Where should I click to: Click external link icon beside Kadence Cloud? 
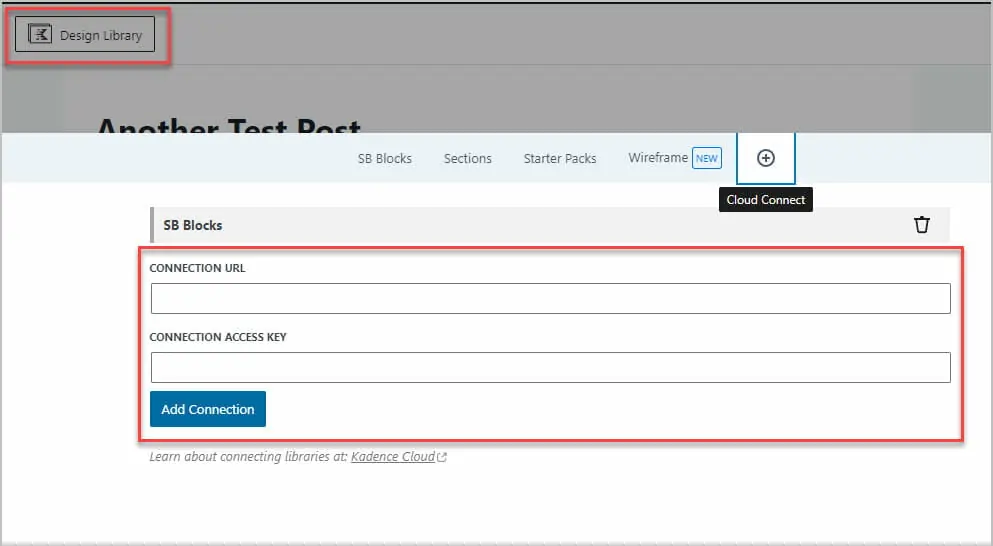442,457
